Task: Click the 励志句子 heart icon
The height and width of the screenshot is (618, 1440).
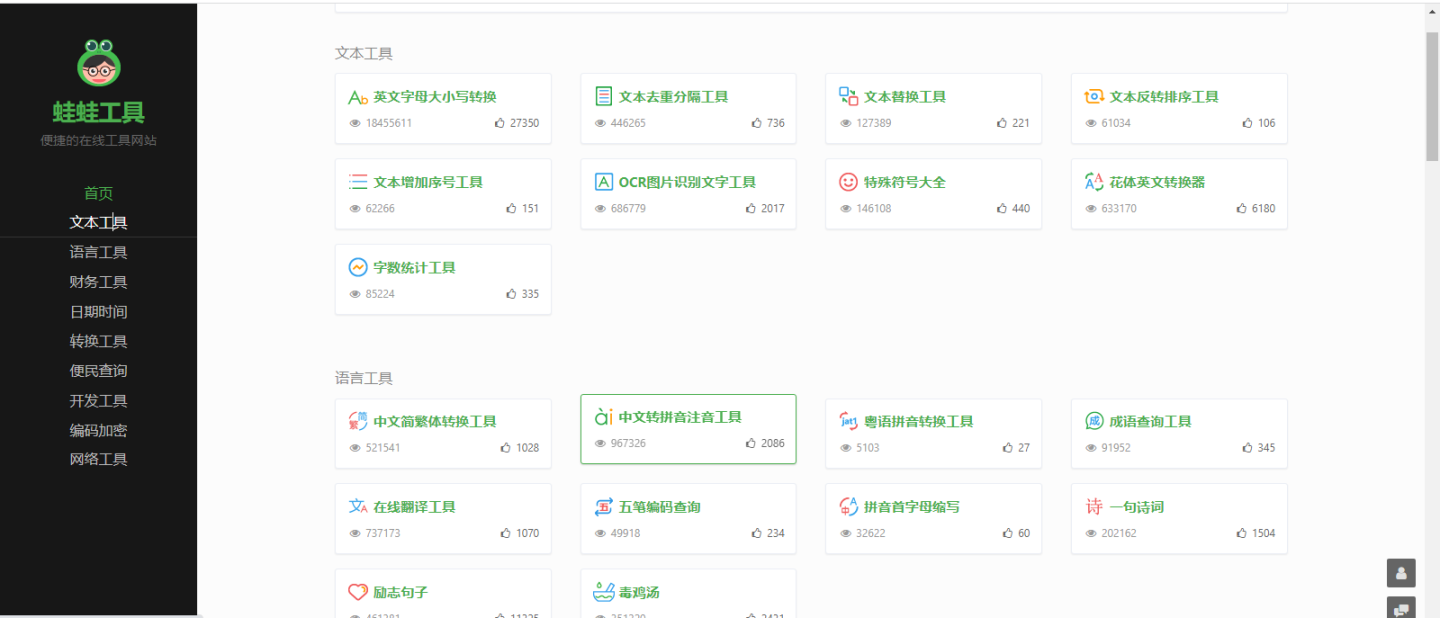Action: [359, 591]
